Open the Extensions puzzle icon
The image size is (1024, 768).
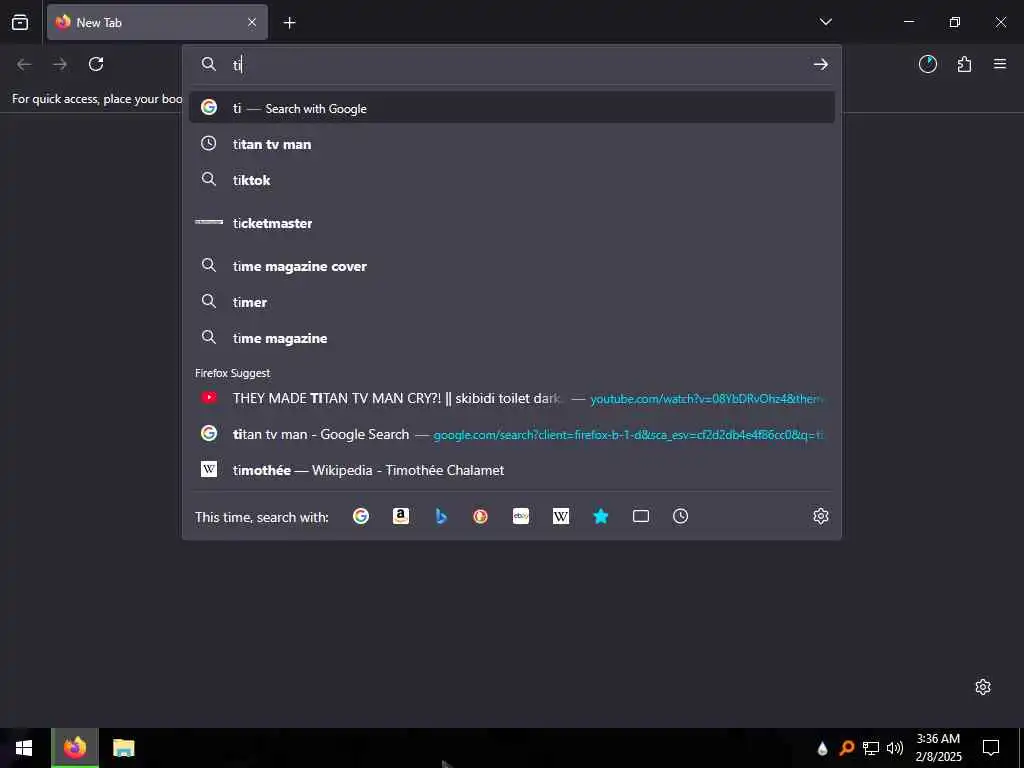964,64
